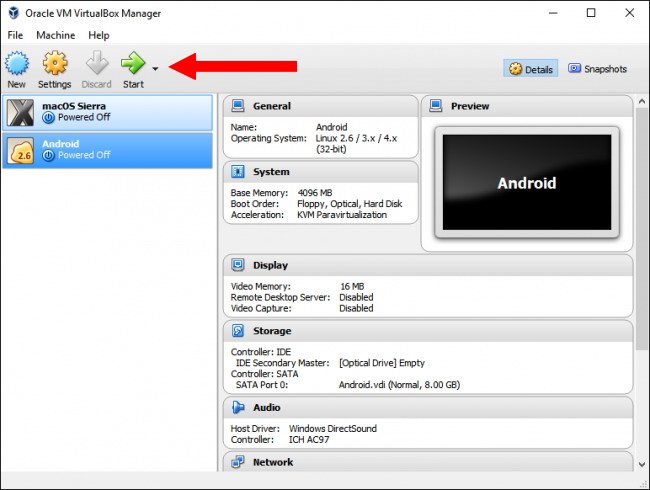Start the VM with green arrow
Viewport: 650px width, 490px height.
tap(133, 65)
